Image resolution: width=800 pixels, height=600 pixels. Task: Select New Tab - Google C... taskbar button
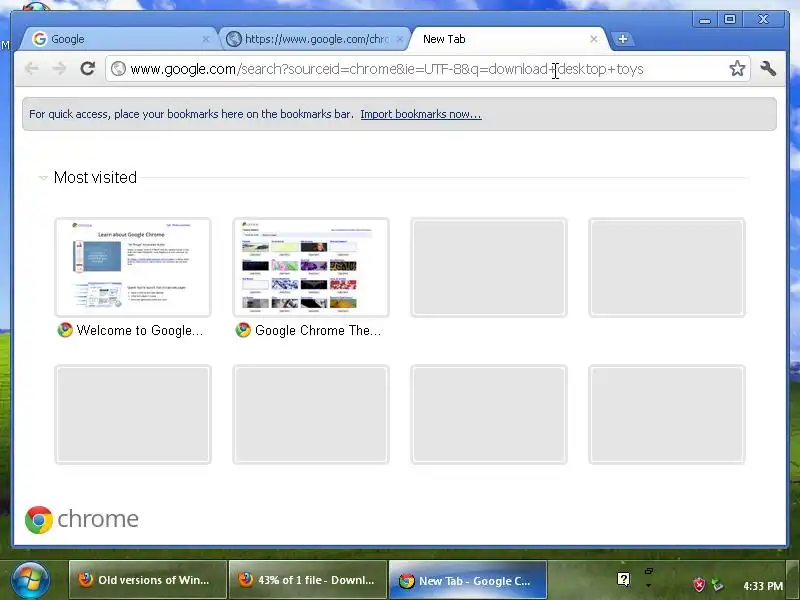[x=468, y=580]
